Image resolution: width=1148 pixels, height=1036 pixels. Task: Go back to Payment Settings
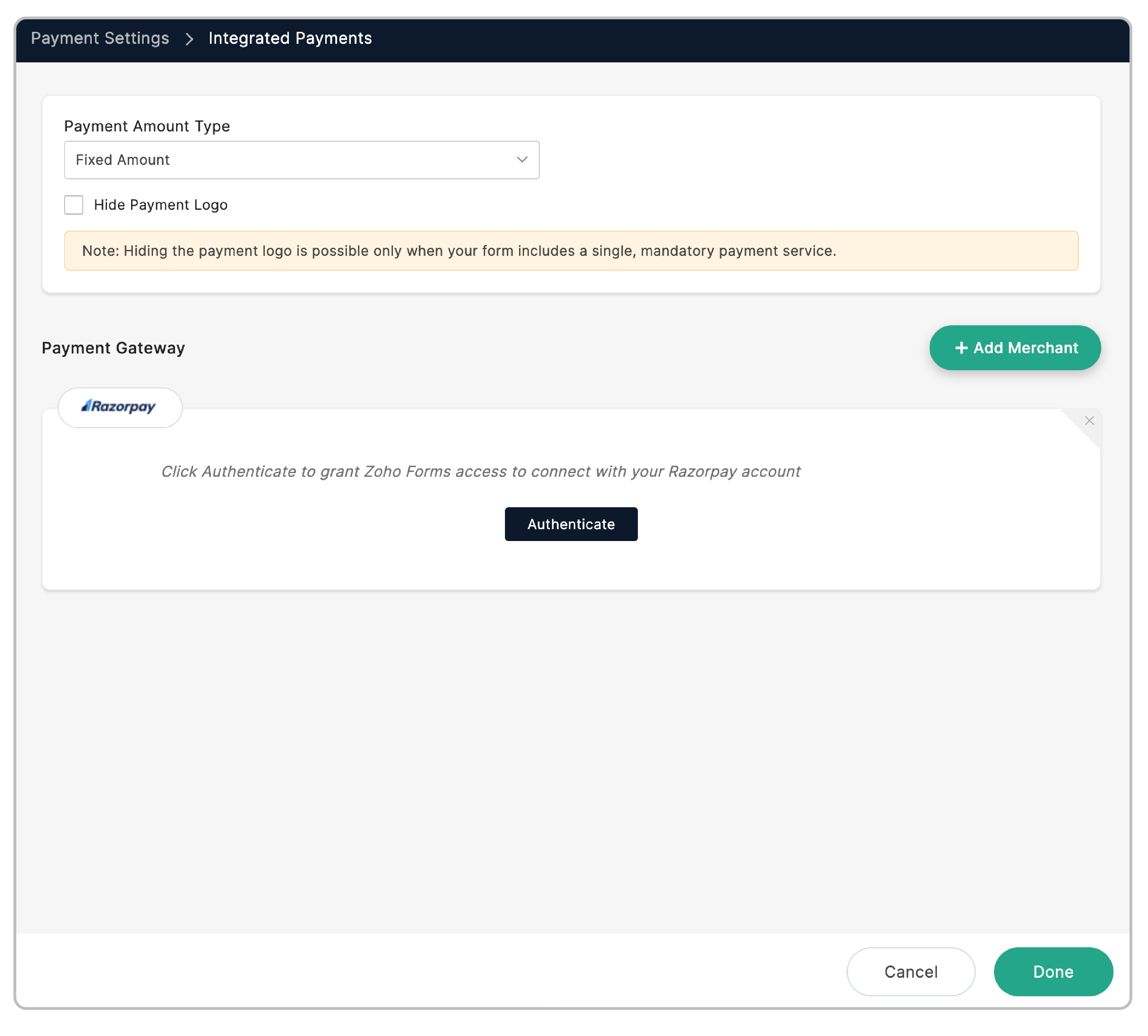[100, 38]
